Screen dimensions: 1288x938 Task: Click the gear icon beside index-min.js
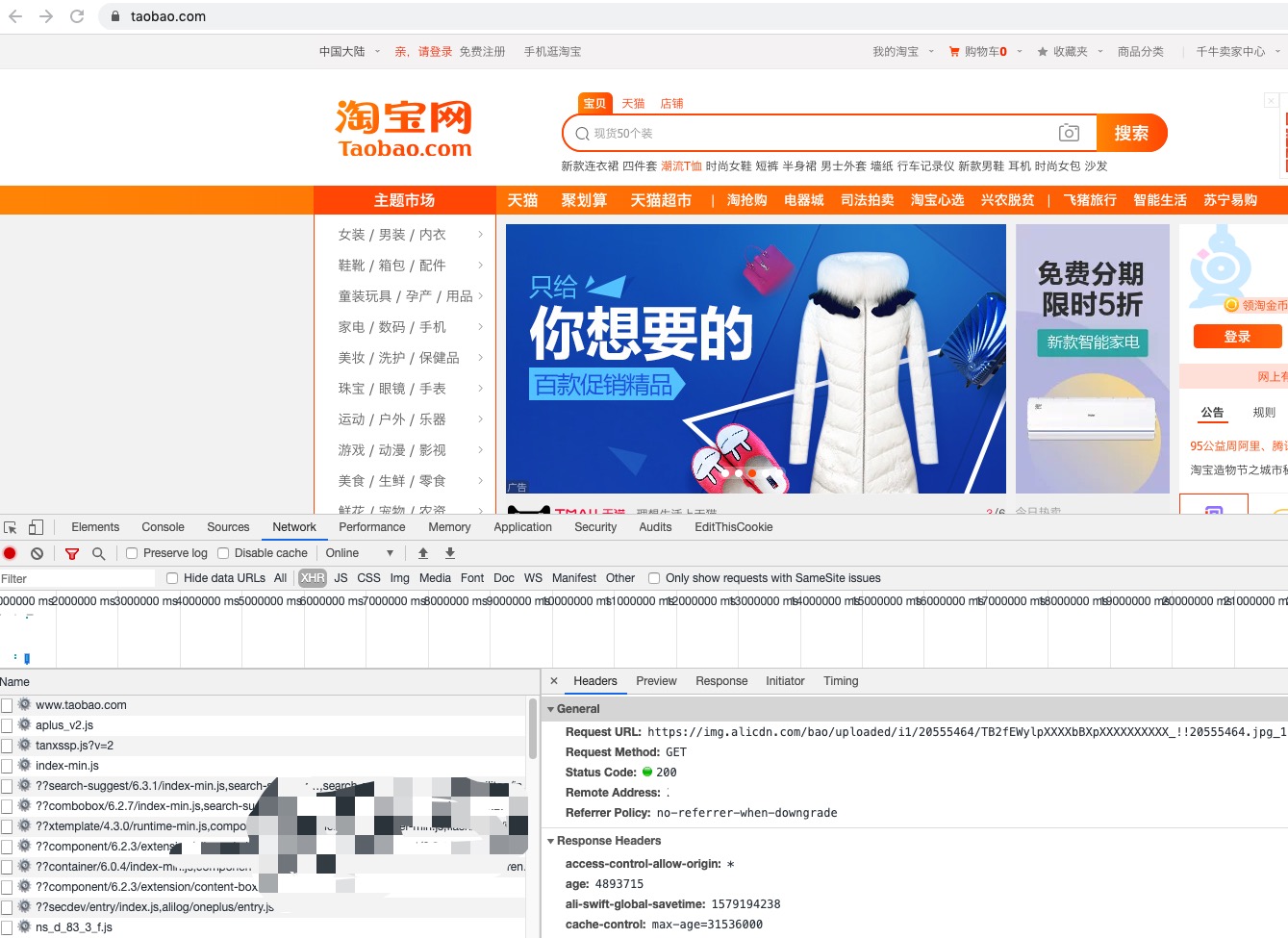(25, 766)
